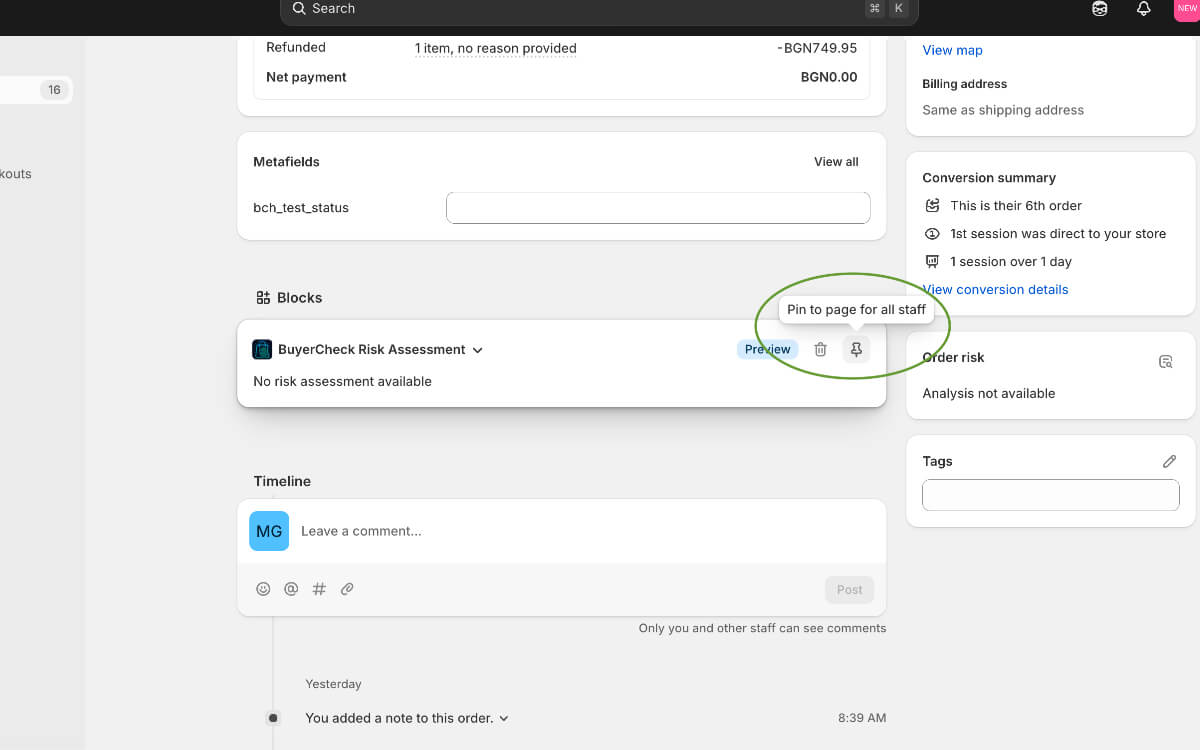Click the '1 item, no reason provided' refund text

[496, 48]
